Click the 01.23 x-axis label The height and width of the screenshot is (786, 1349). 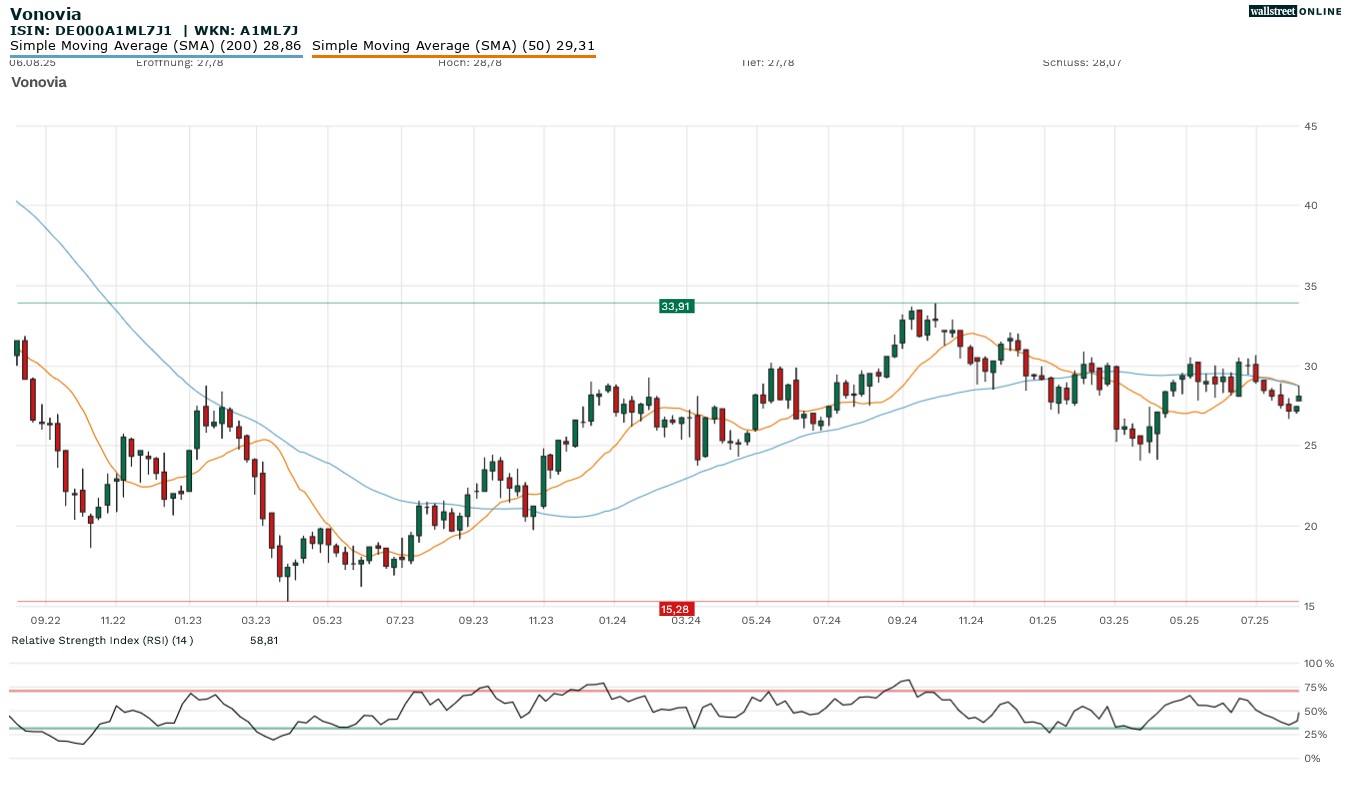coord(188,621)
